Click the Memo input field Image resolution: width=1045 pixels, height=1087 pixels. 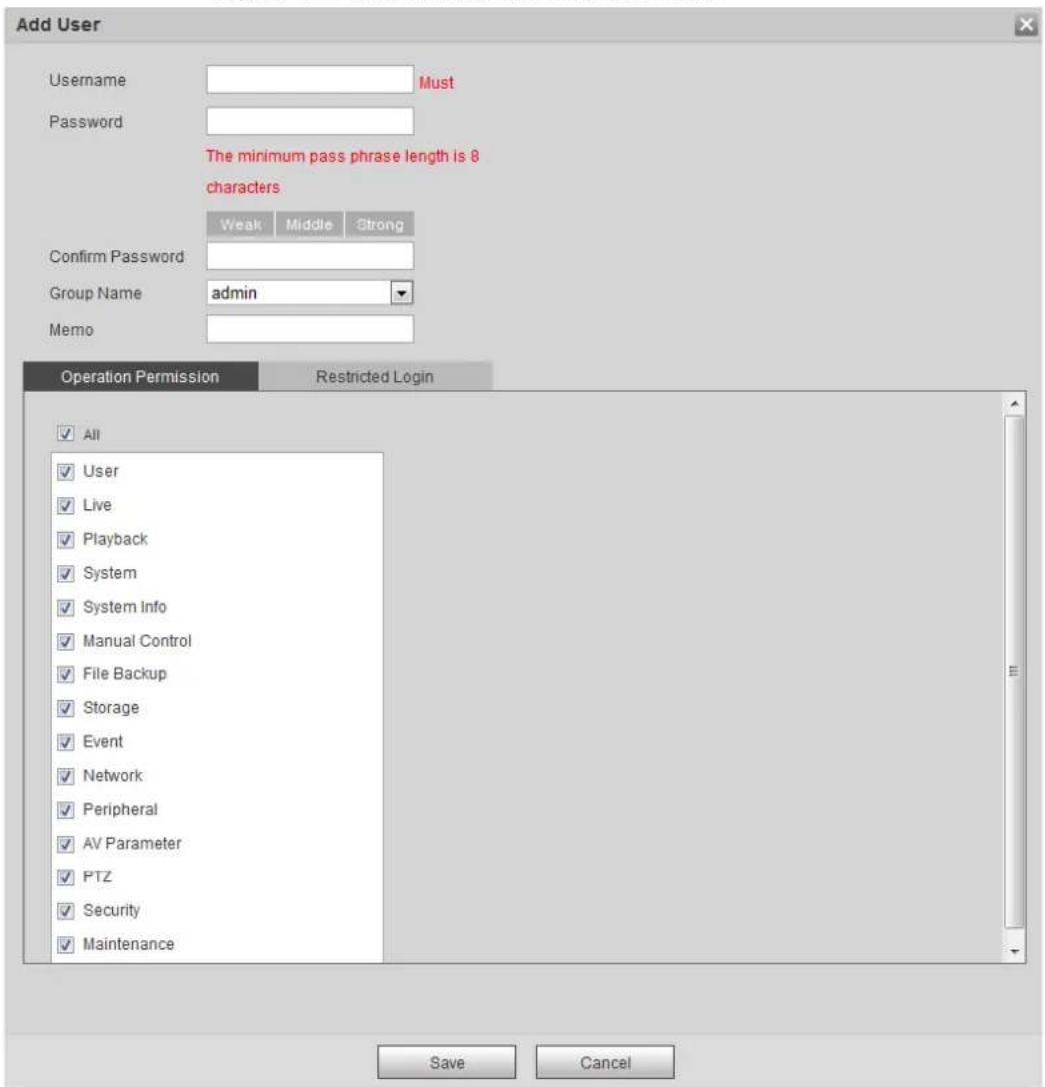coord(310,329)
